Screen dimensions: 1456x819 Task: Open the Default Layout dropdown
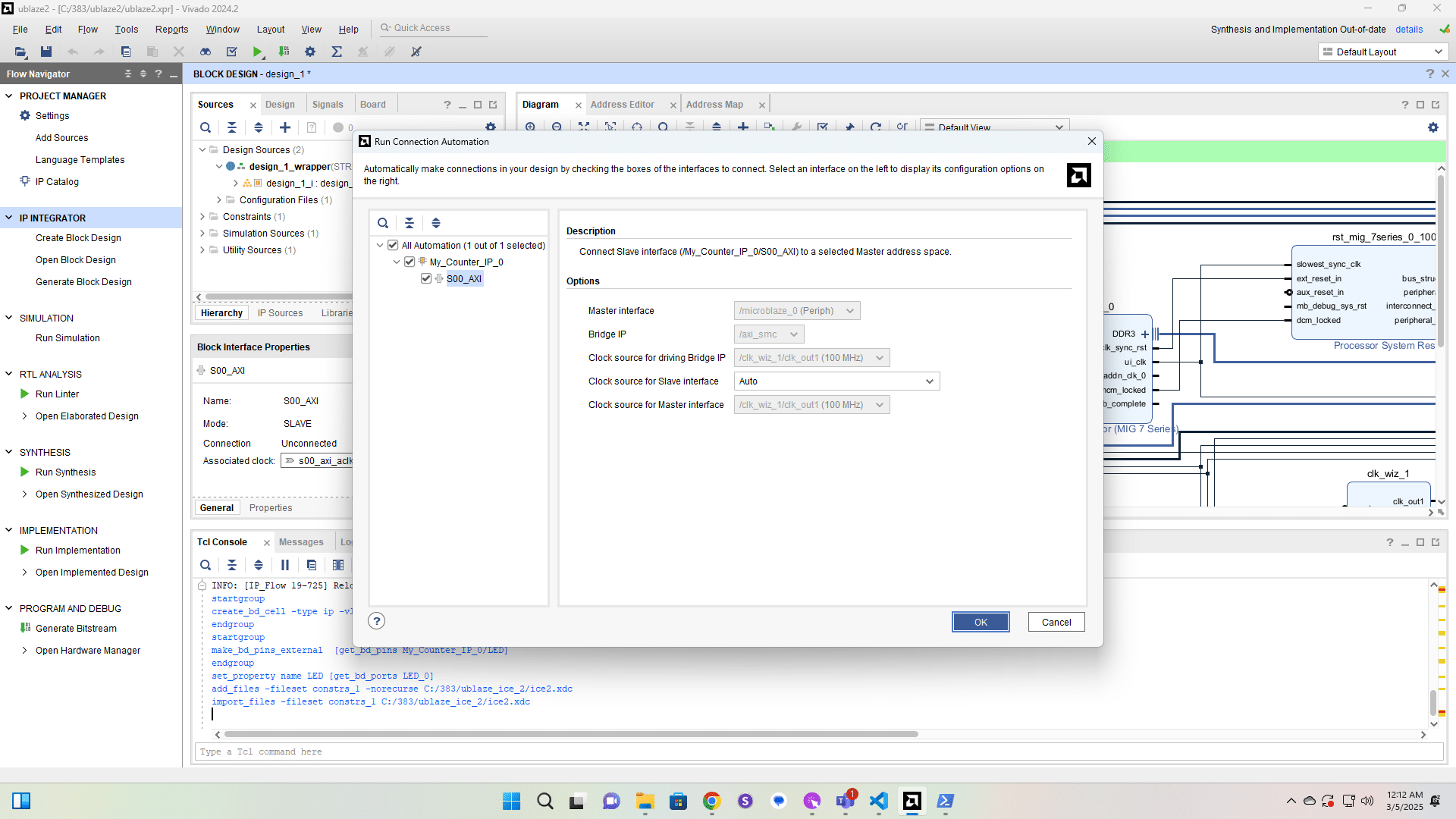pyautogui.click(x=1383, y=52)
